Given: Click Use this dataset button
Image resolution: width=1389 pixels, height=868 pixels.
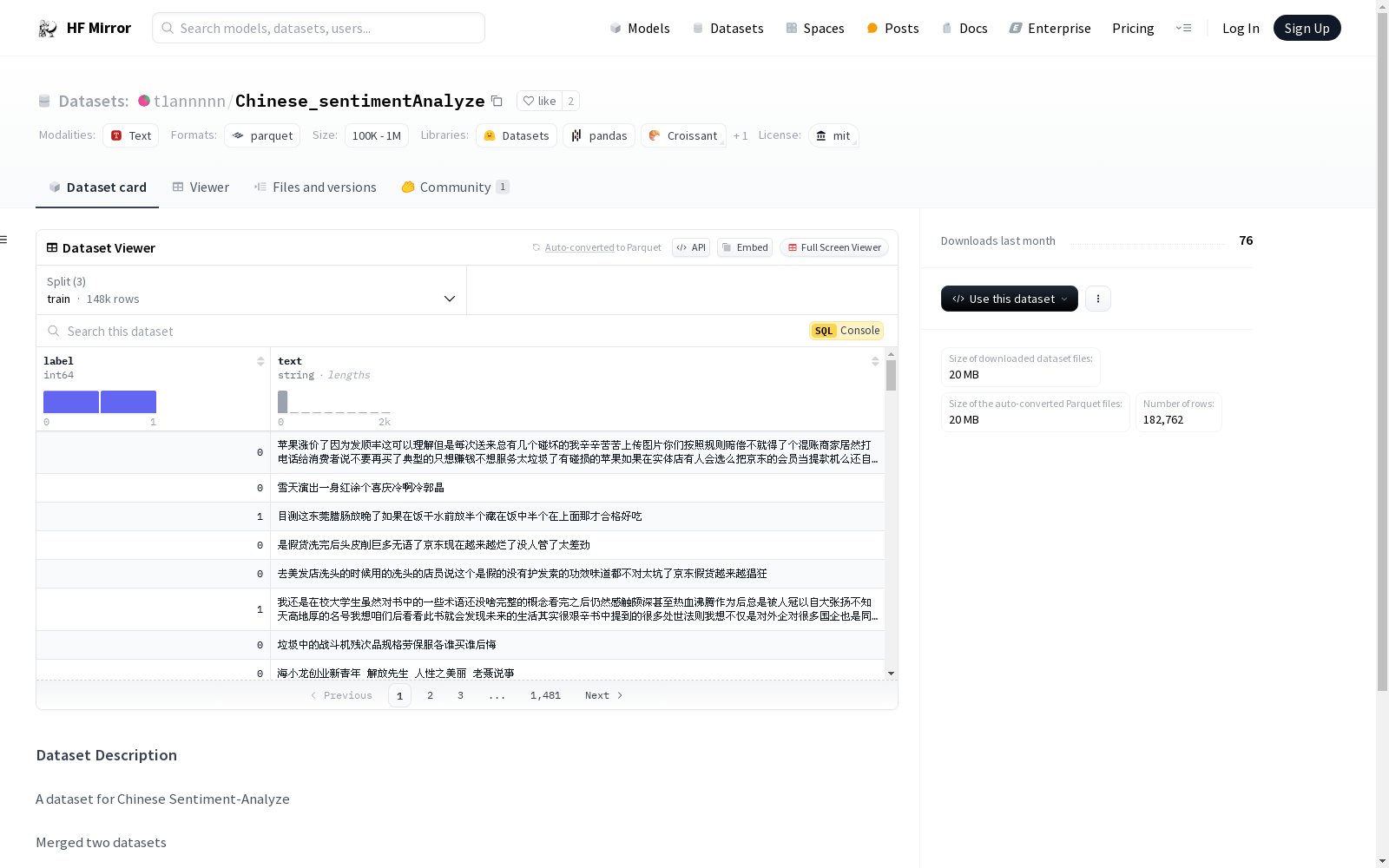Looking at the screenshot, I should click(1010, 299).
